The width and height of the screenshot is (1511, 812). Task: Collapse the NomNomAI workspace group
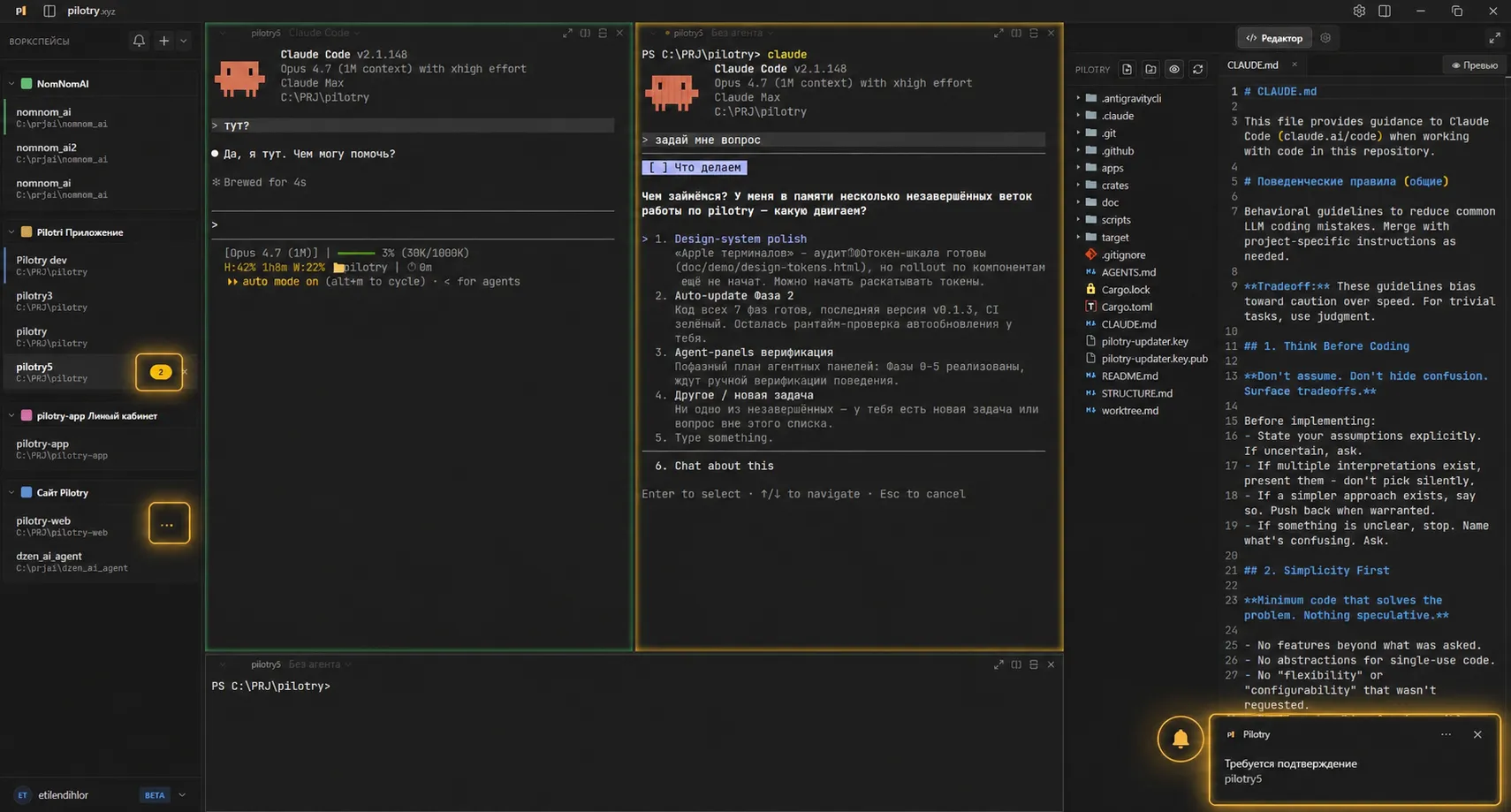(x=11, y=84)
